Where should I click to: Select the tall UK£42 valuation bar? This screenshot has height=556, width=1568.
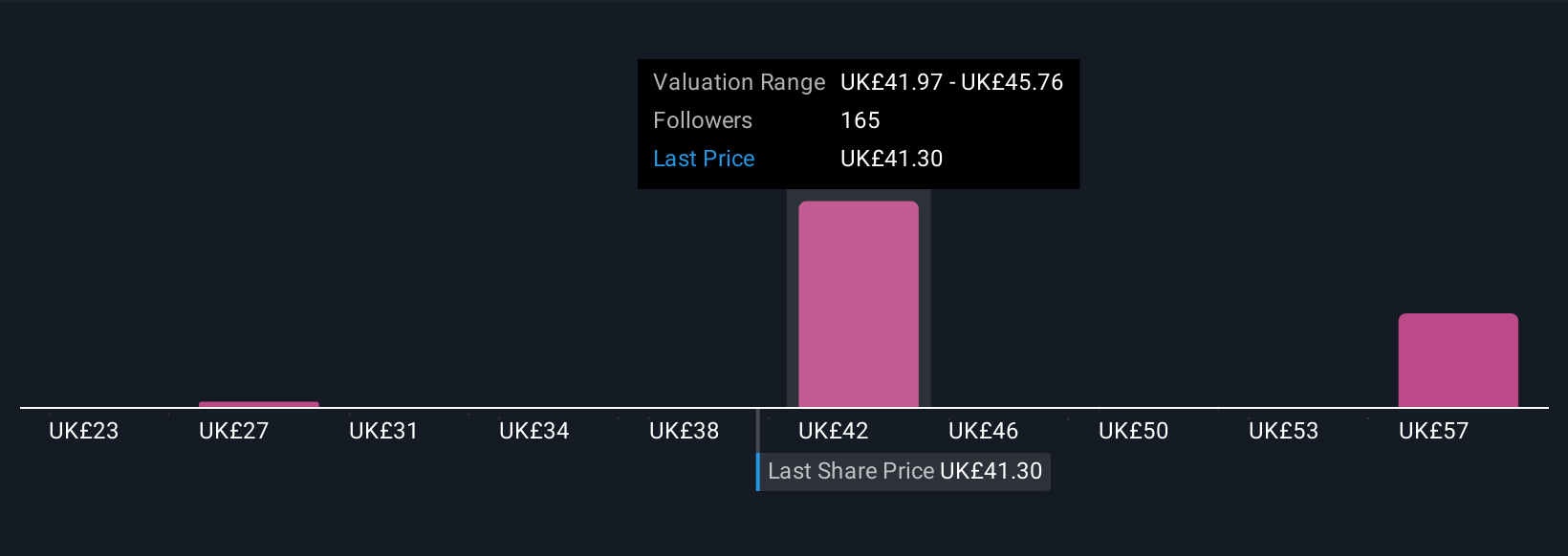(859, 304)
